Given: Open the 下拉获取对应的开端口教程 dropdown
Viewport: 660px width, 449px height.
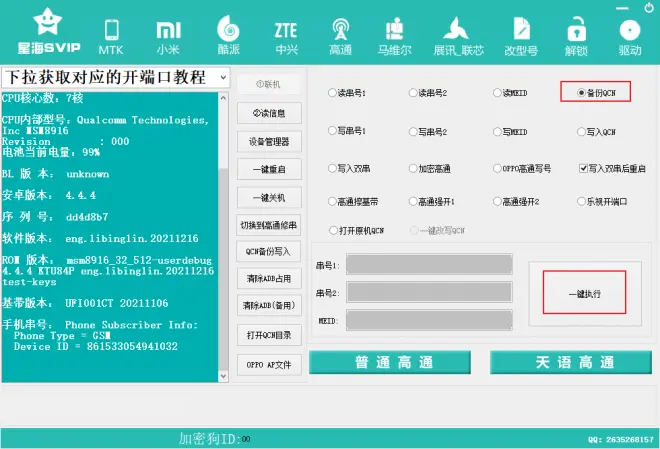Looking at the screenshot, I should coord(116,77).
